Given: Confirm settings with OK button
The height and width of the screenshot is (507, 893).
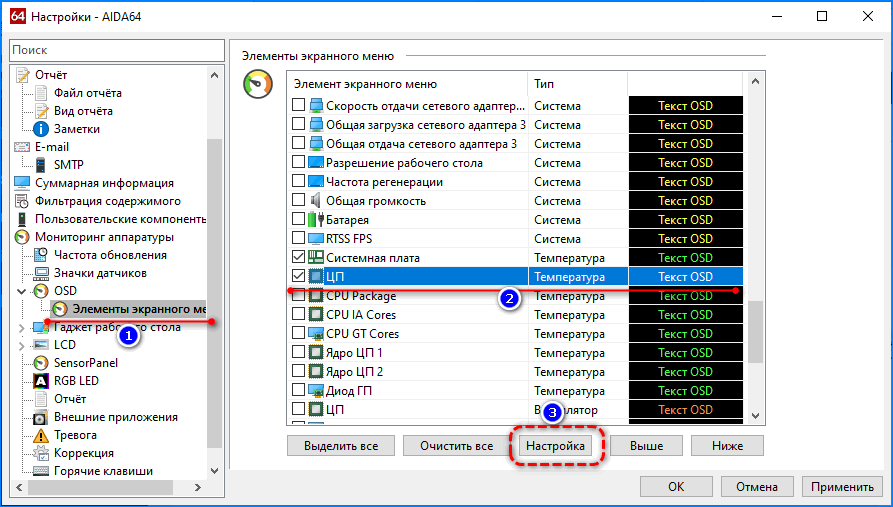Looking at the screenshot, I should [676, 486].
